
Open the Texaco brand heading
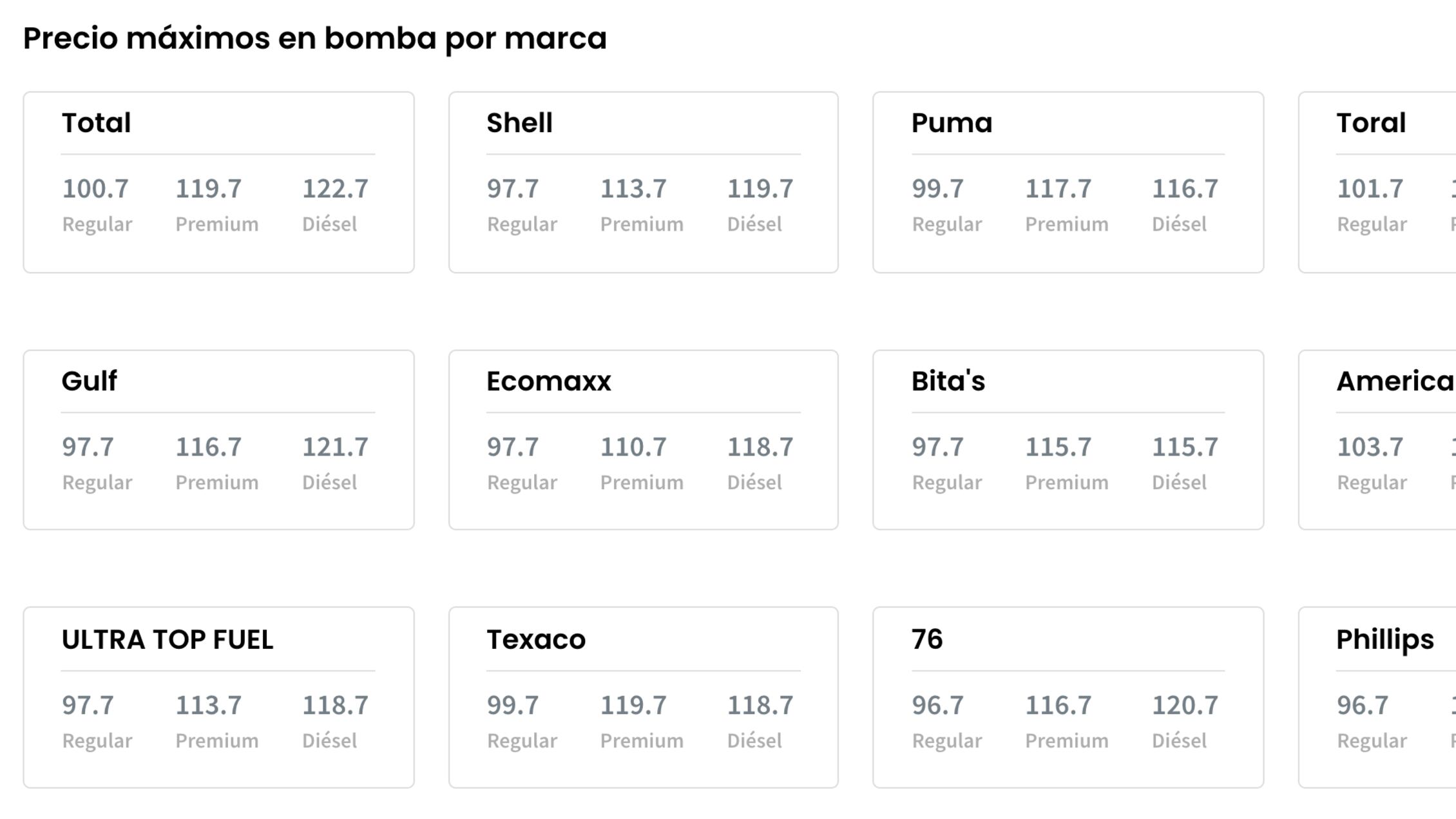coord(536,640)
